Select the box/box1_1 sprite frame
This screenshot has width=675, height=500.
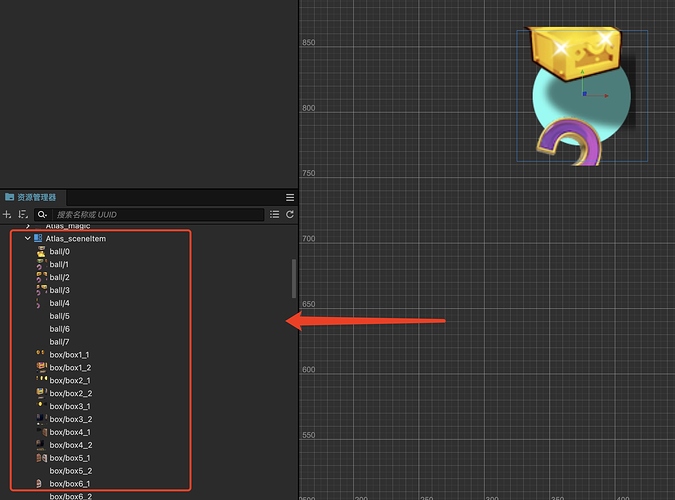pyautogui.click(x=69, y=355)
